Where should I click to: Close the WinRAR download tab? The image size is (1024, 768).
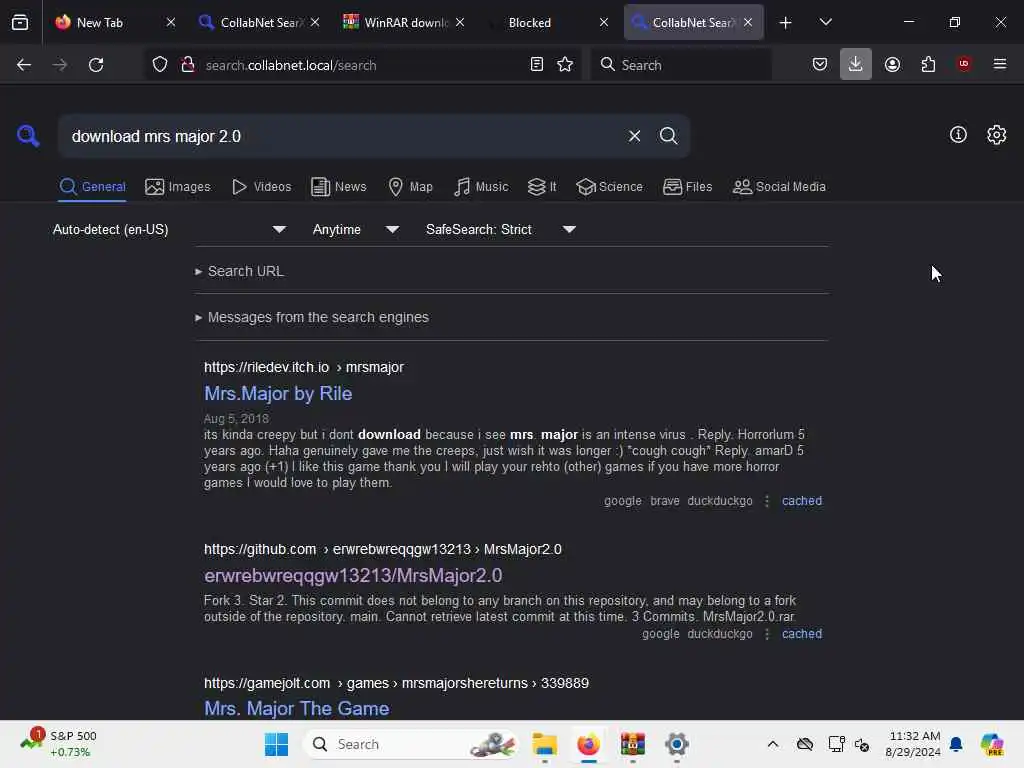tap(460, 23)
